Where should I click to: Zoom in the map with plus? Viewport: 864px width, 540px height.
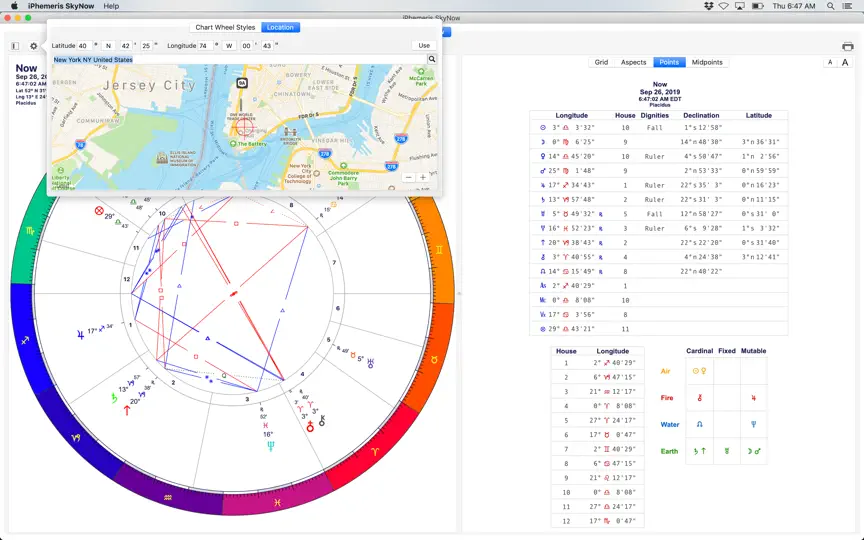[x=423, y=177]
